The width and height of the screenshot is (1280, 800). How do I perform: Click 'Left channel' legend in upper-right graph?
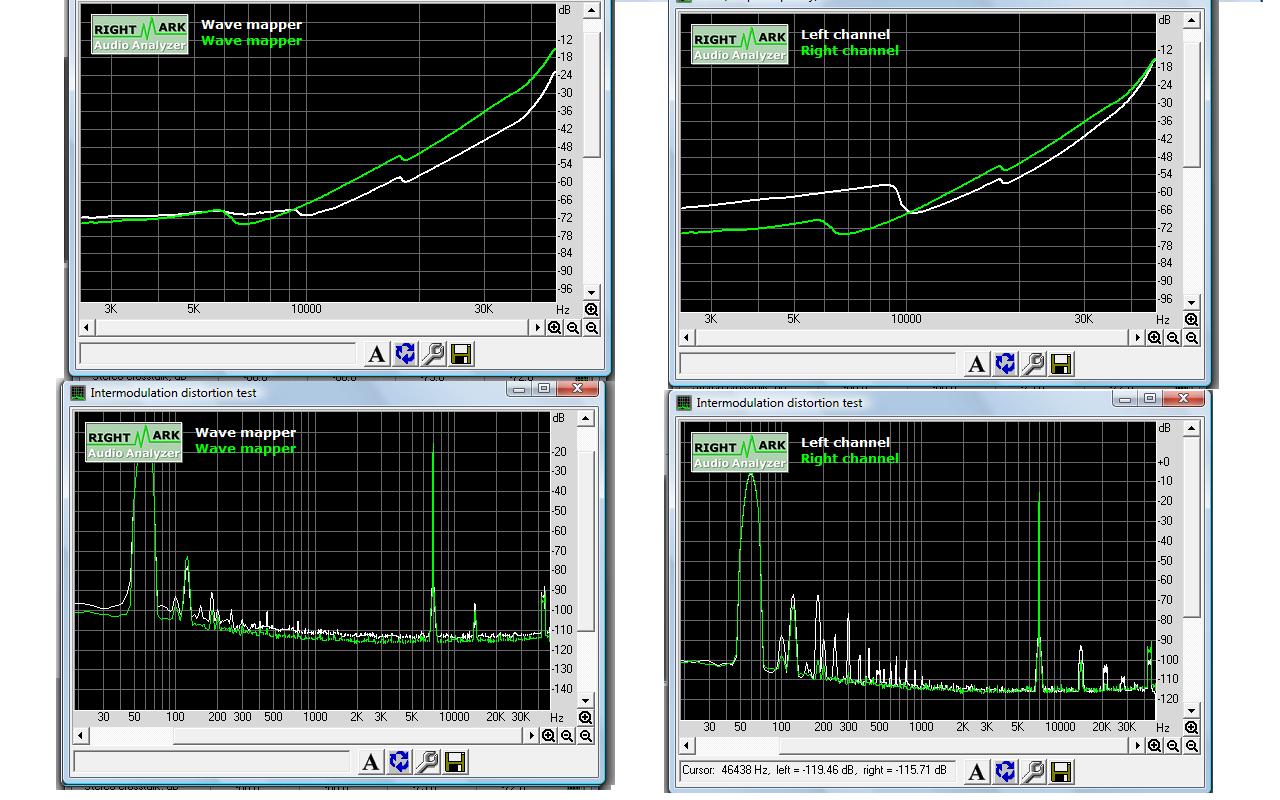coord(845,35)
